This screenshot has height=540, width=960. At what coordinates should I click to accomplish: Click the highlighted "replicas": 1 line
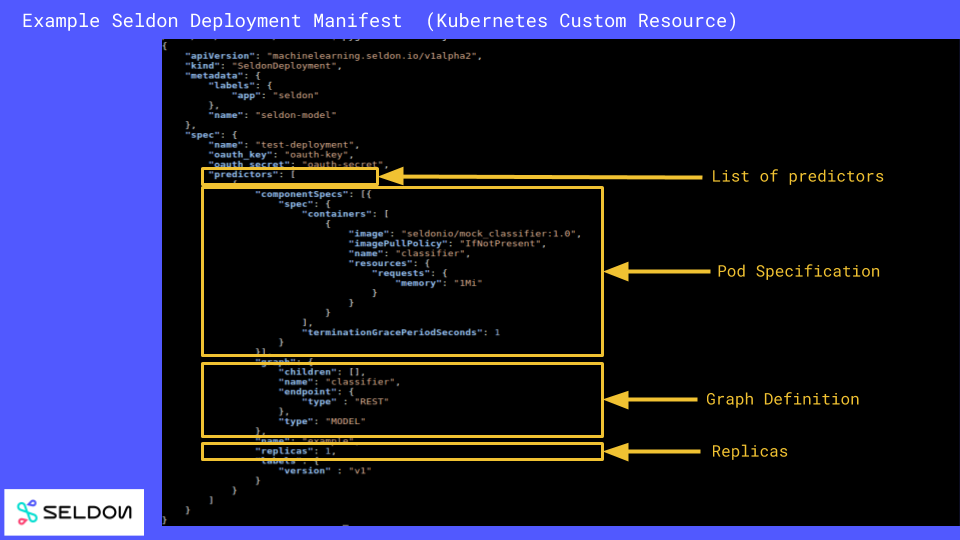(295, 451)
